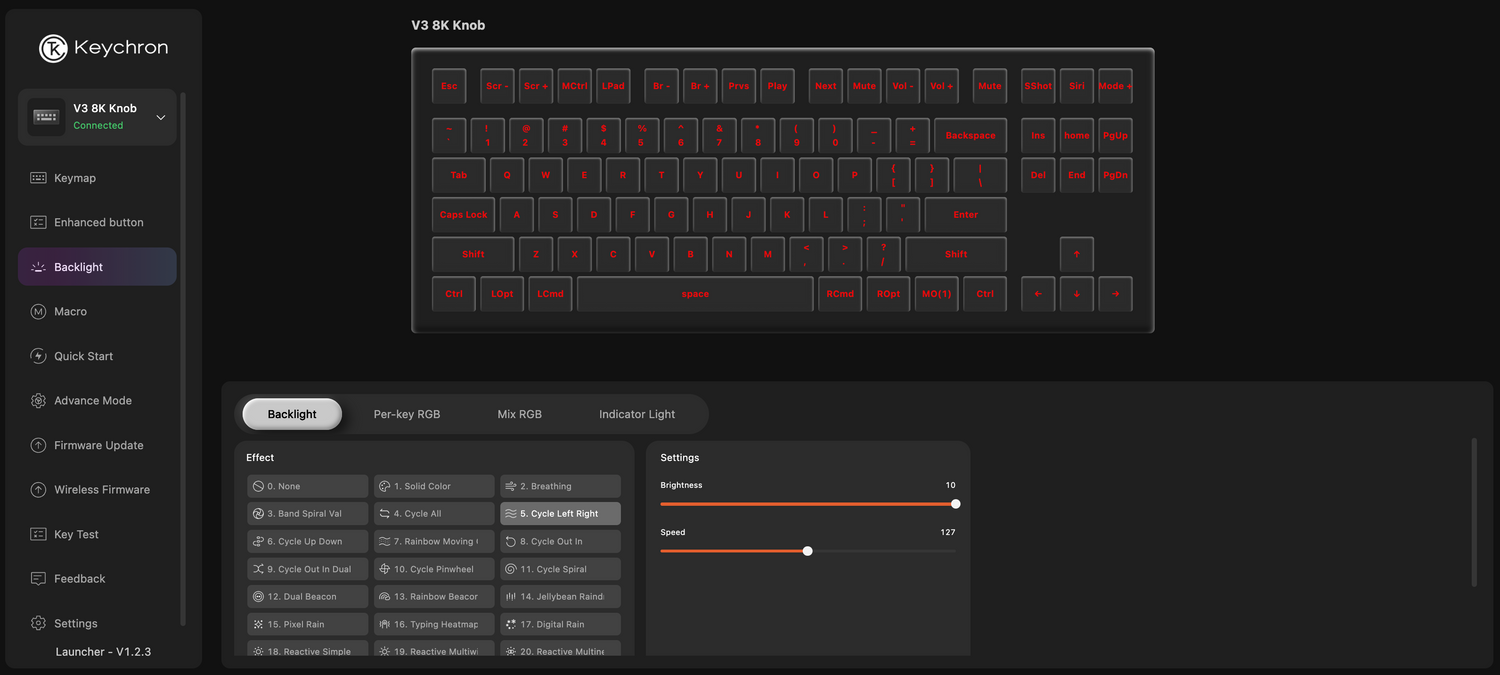
Task: Open Settings with the gear icon
Action: coord(38,623)
